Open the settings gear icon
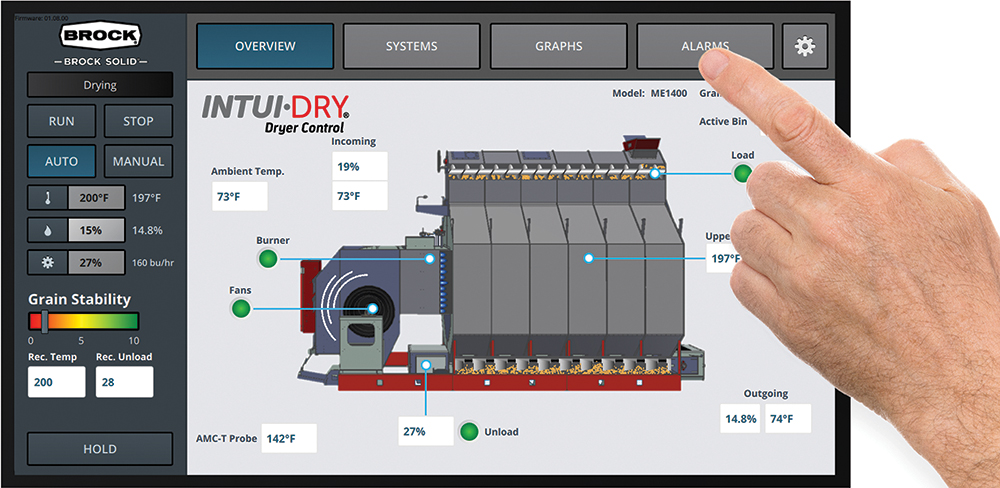Screen dimensions: 1000x488 coord(804,46)
